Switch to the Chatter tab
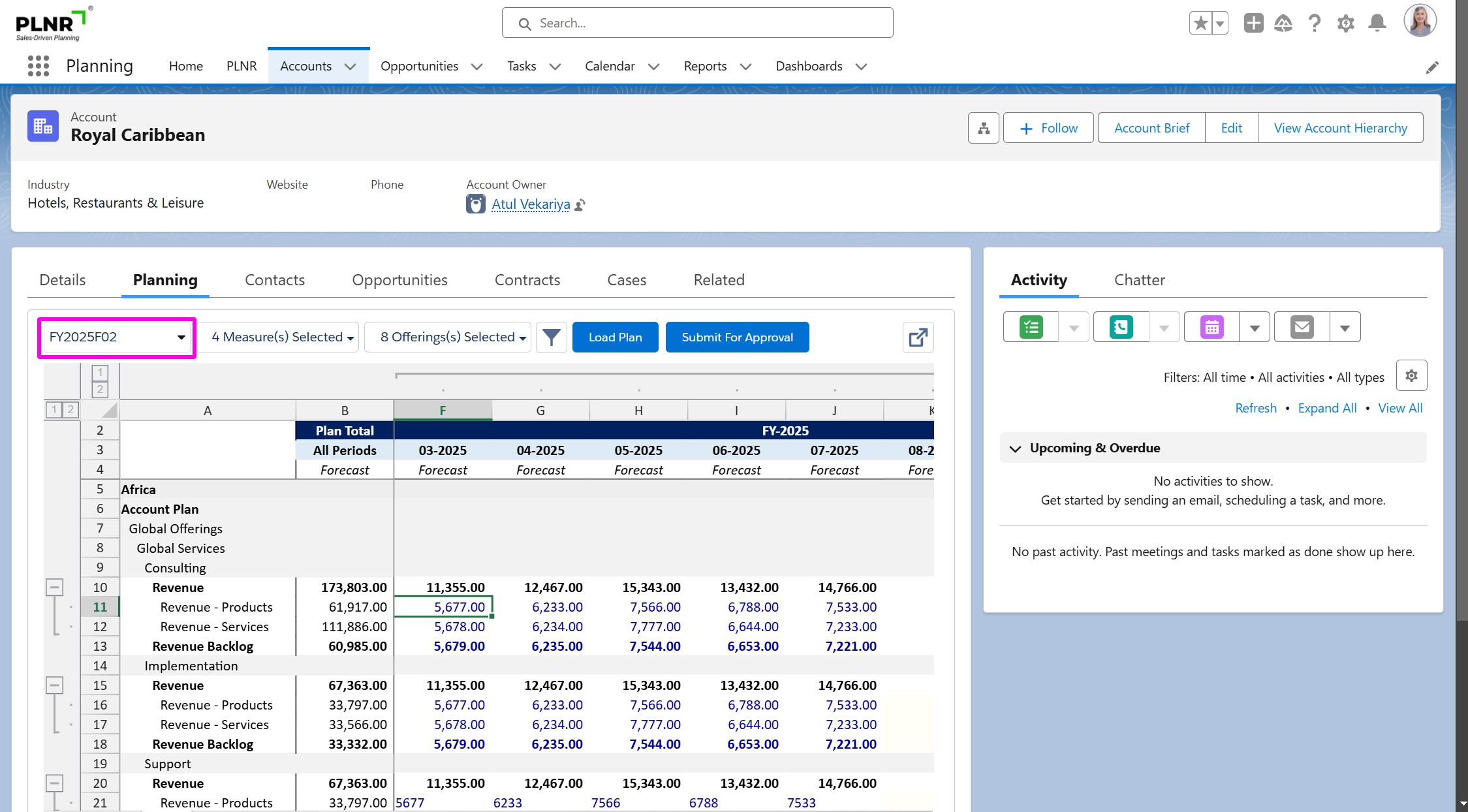 pyautogui.click(x=1139, y=280)
